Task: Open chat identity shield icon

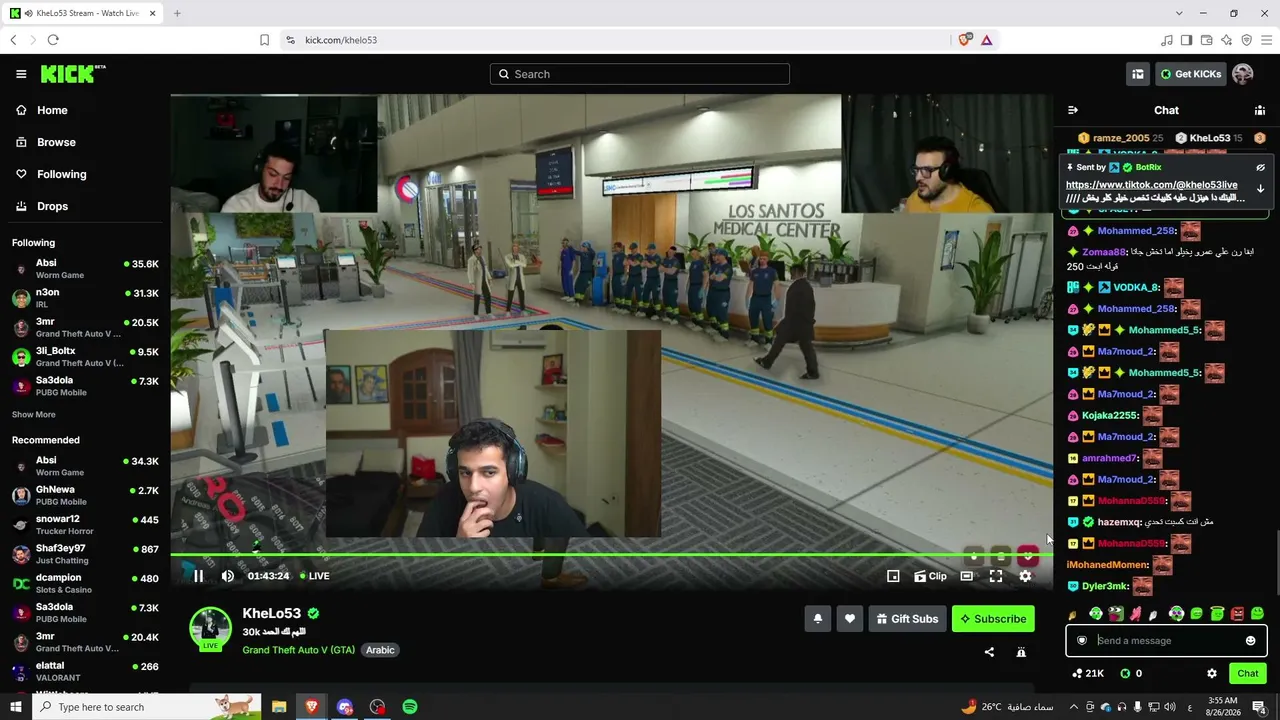Action: 1081,641
